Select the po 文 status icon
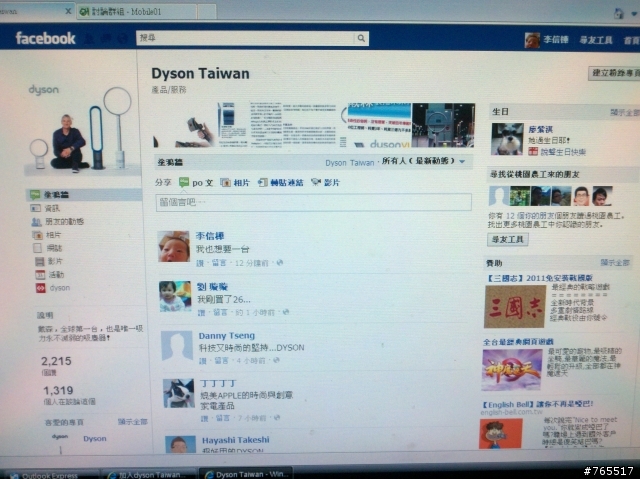Viewport: 640px width, 479px height. point(184,182)
